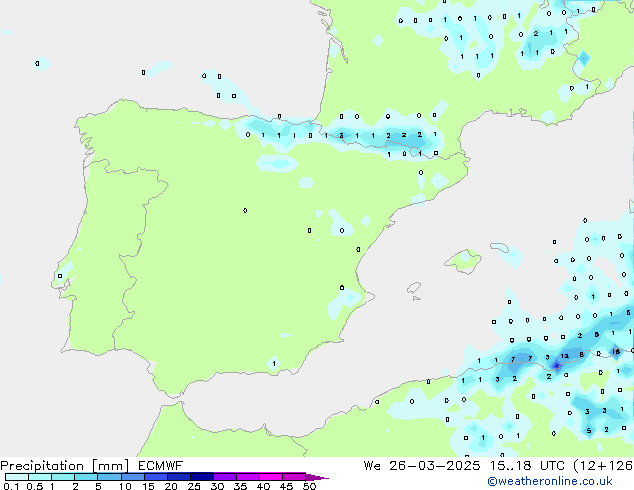Click the 35–40 mm violet legend swatch
Screen dimensions: 634x490
pyautogui.click(x=248, y=477)
